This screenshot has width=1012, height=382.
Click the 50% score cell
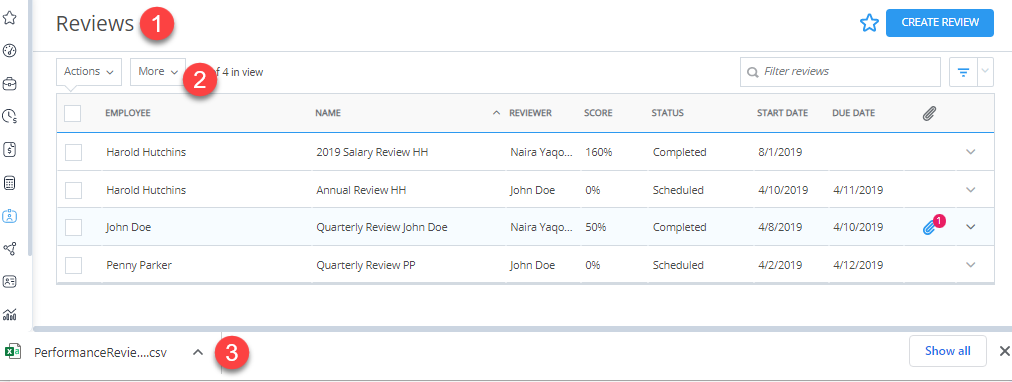pyautogui.click(x=596, y=227)
